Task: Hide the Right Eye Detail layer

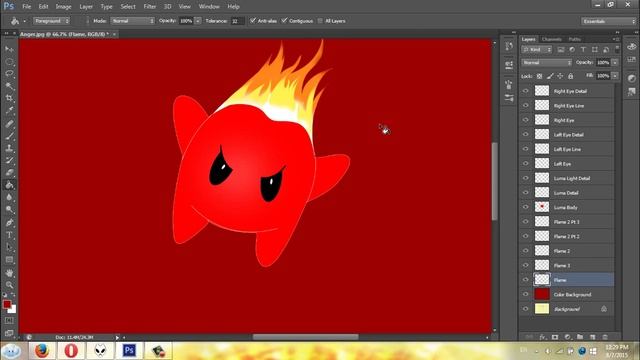Action: pos(526,91)
